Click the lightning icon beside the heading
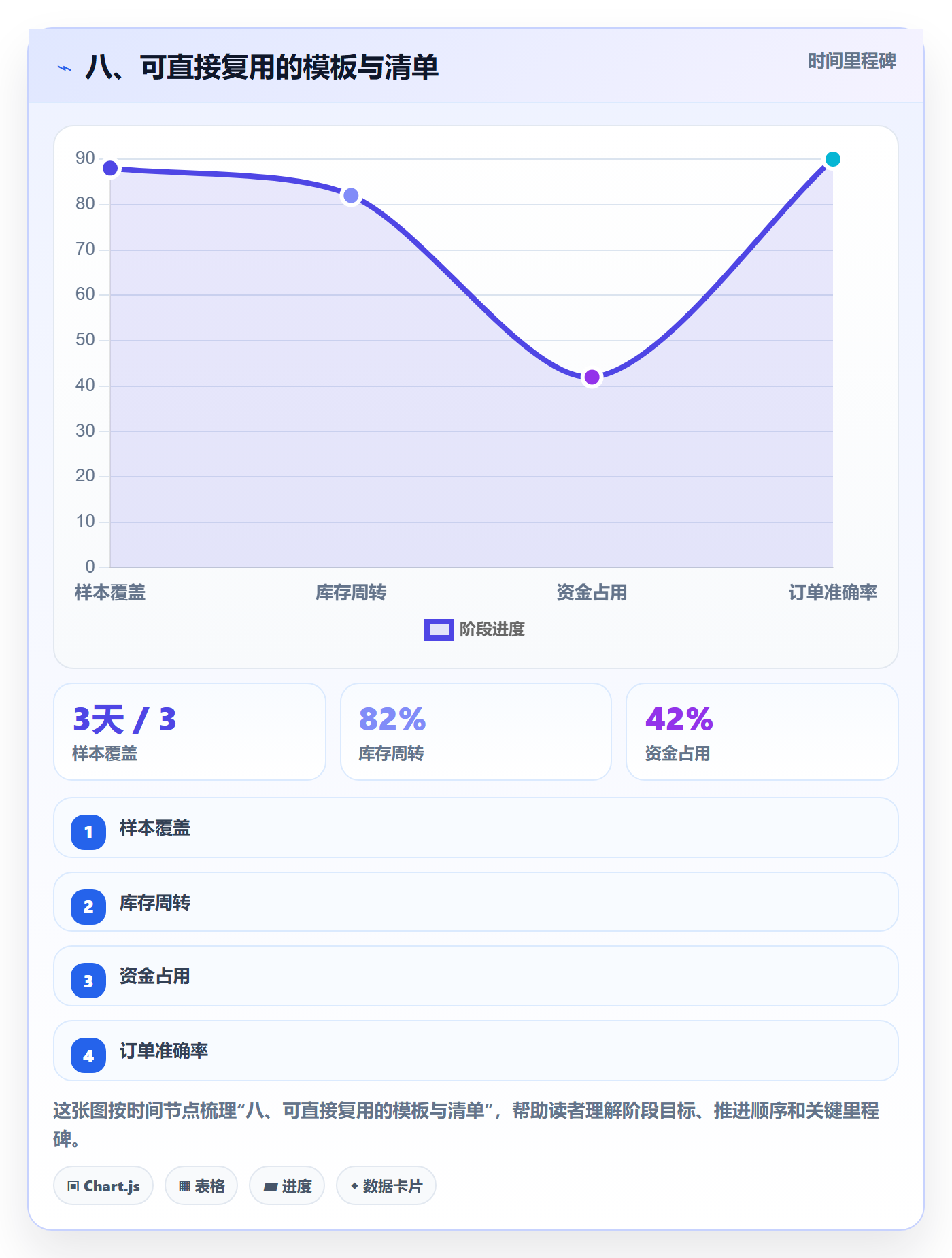 click(65, 68)
